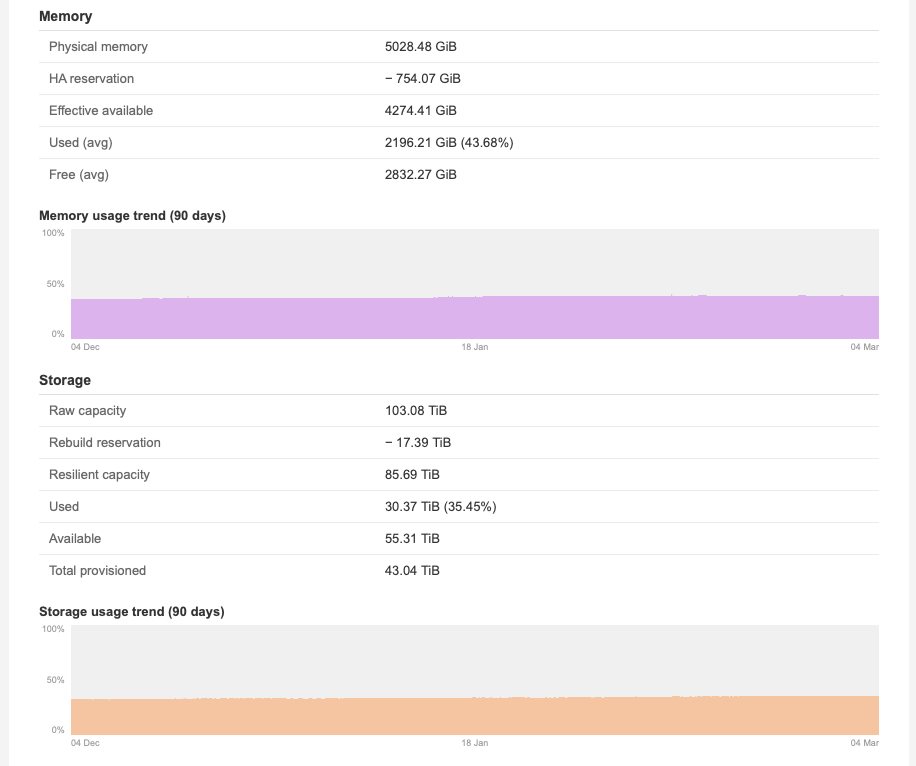Image resolution: width=916 pixels, height=766 pixels.
Task: Click the 18 Jan marker on memory chart
Action: (x=475, y=347)
